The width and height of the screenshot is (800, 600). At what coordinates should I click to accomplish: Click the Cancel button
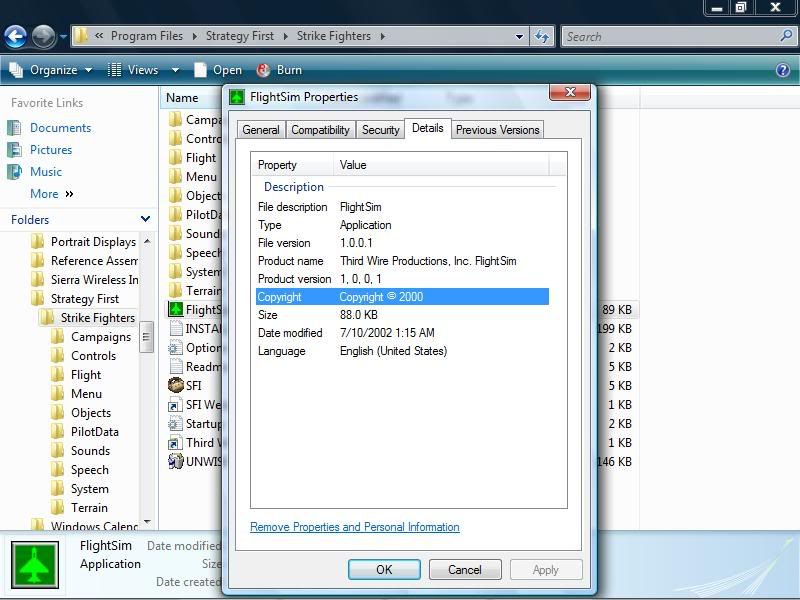click(x=465, y=569)
